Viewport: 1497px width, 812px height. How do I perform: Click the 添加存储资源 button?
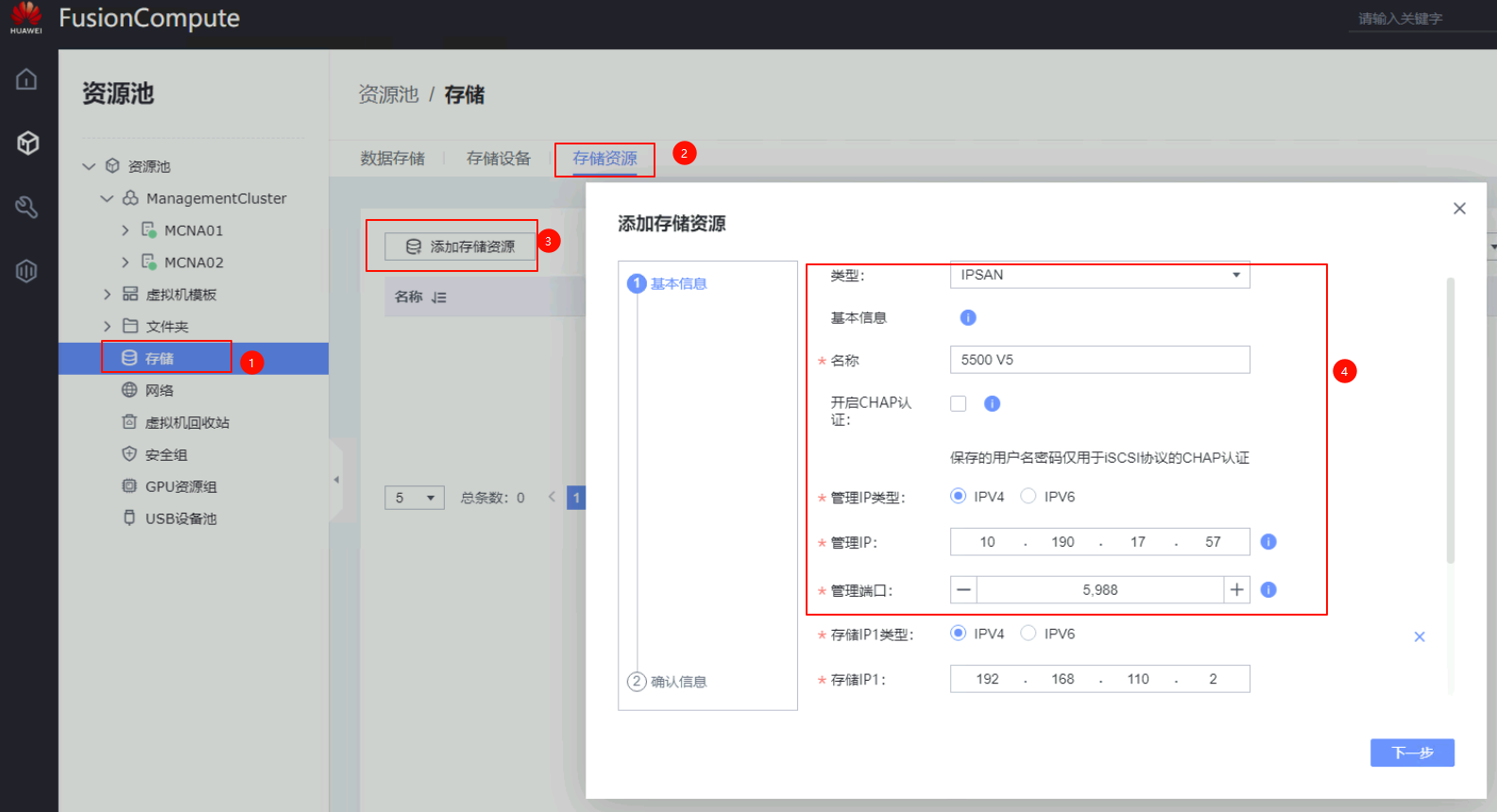460,246
